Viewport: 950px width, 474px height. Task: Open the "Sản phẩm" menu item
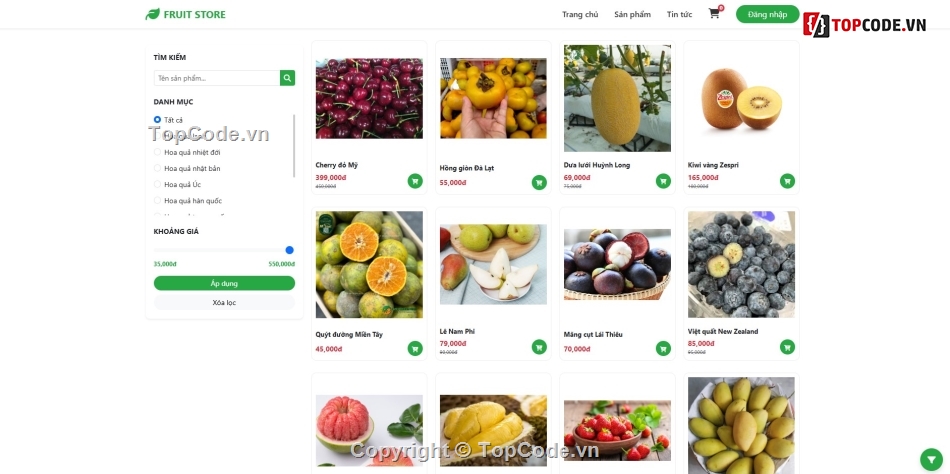(632, 14)
